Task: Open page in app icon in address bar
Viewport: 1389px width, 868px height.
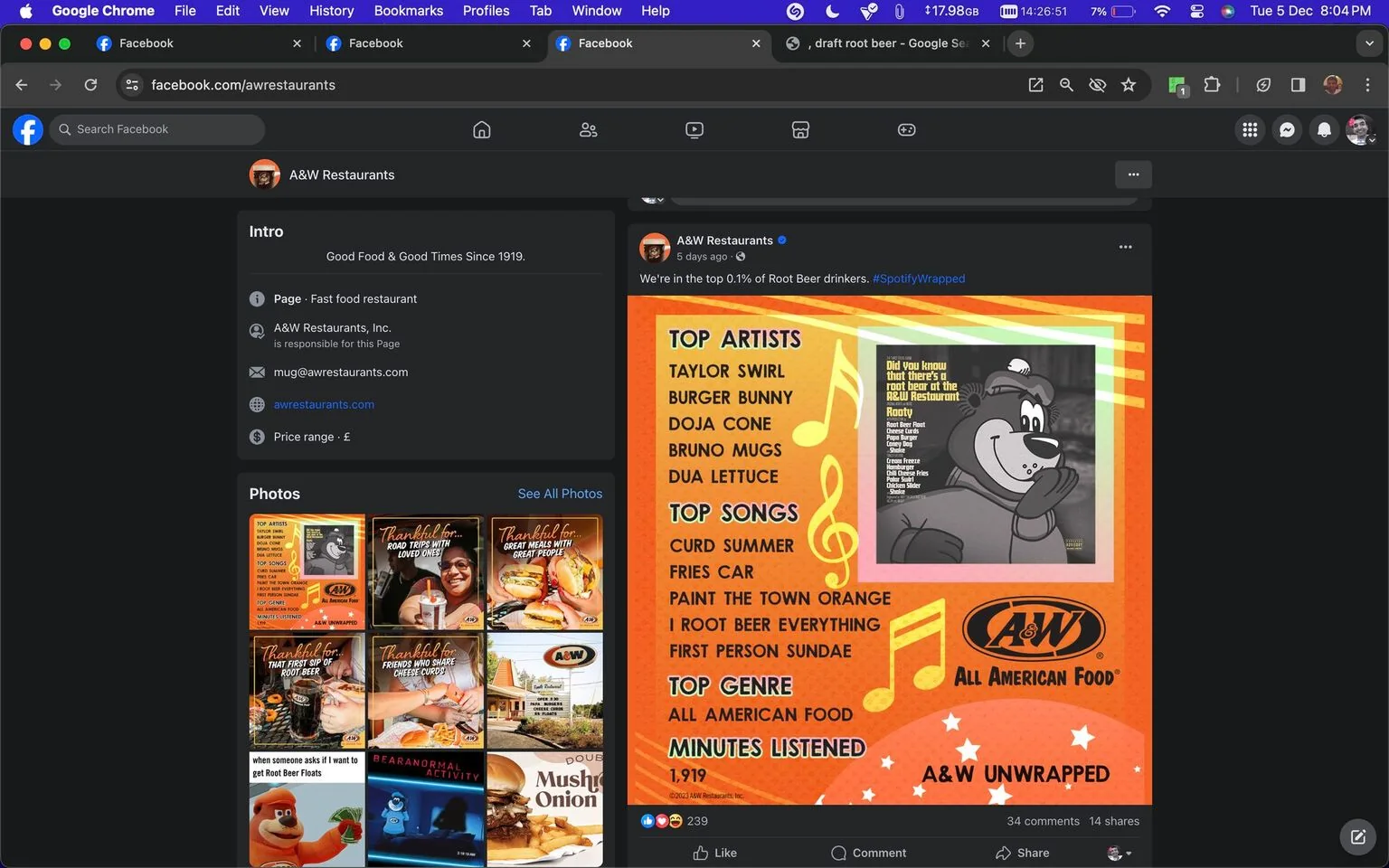Action: pyautogui.click(x=1035, y=84)
